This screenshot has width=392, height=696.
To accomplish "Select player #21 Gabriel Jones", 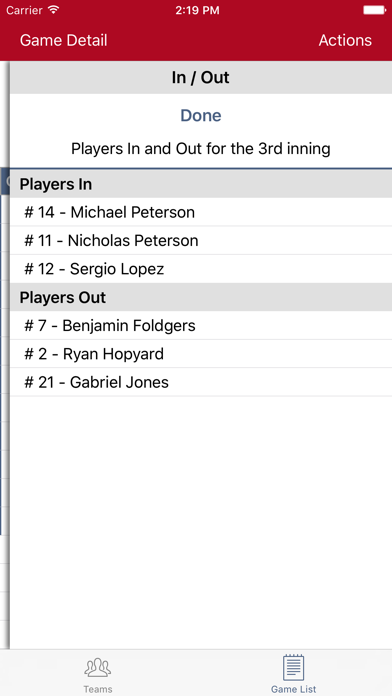I will 201,383.
